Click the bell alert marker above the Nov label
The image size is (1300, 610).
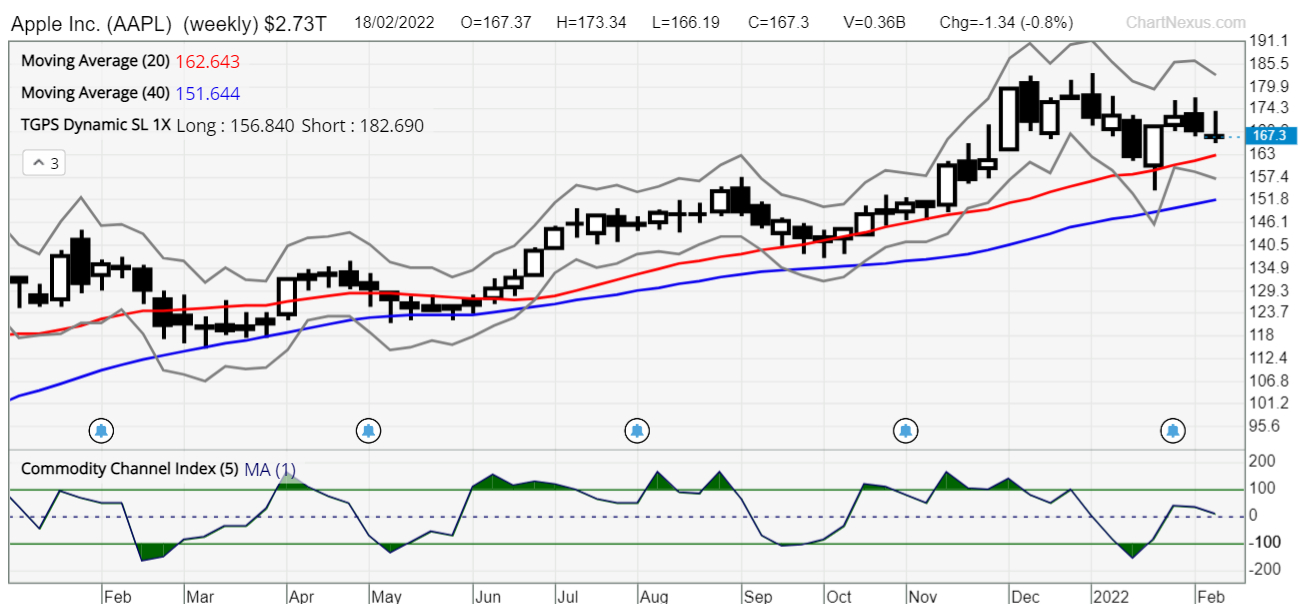[x=905, y=431]
